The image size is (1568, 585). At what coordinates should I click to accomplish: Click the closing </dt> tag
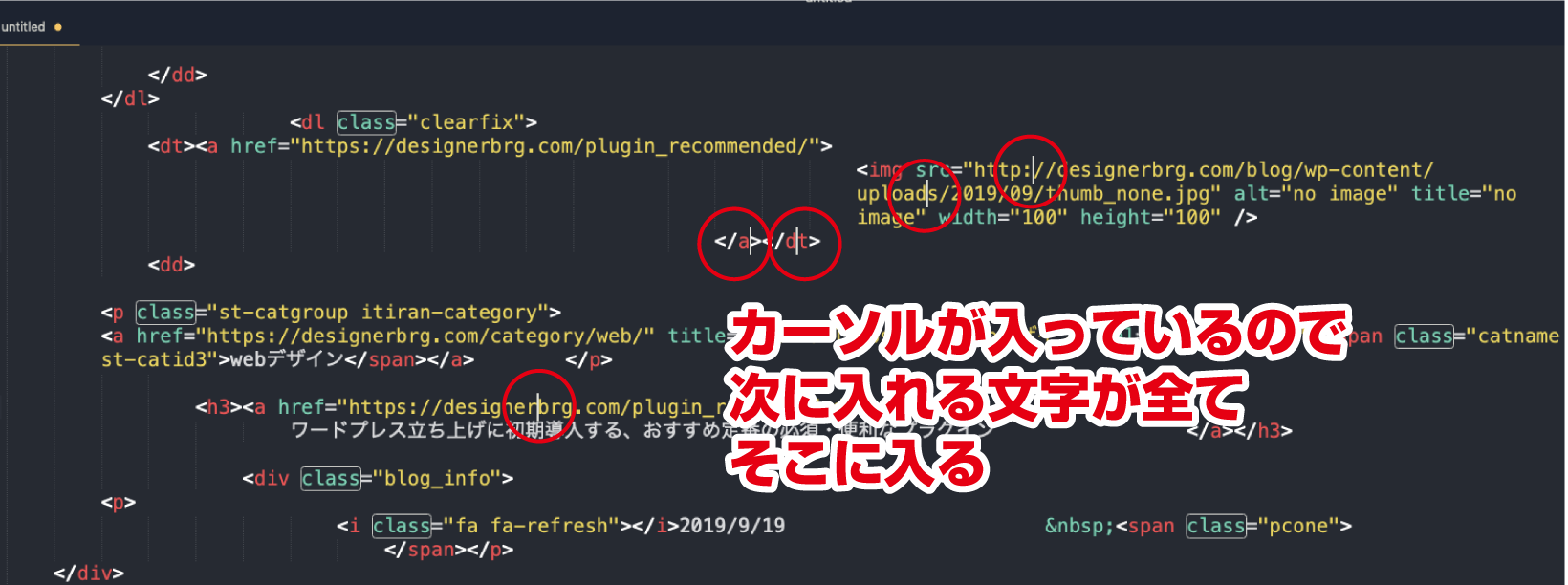(x=796, y=242)
